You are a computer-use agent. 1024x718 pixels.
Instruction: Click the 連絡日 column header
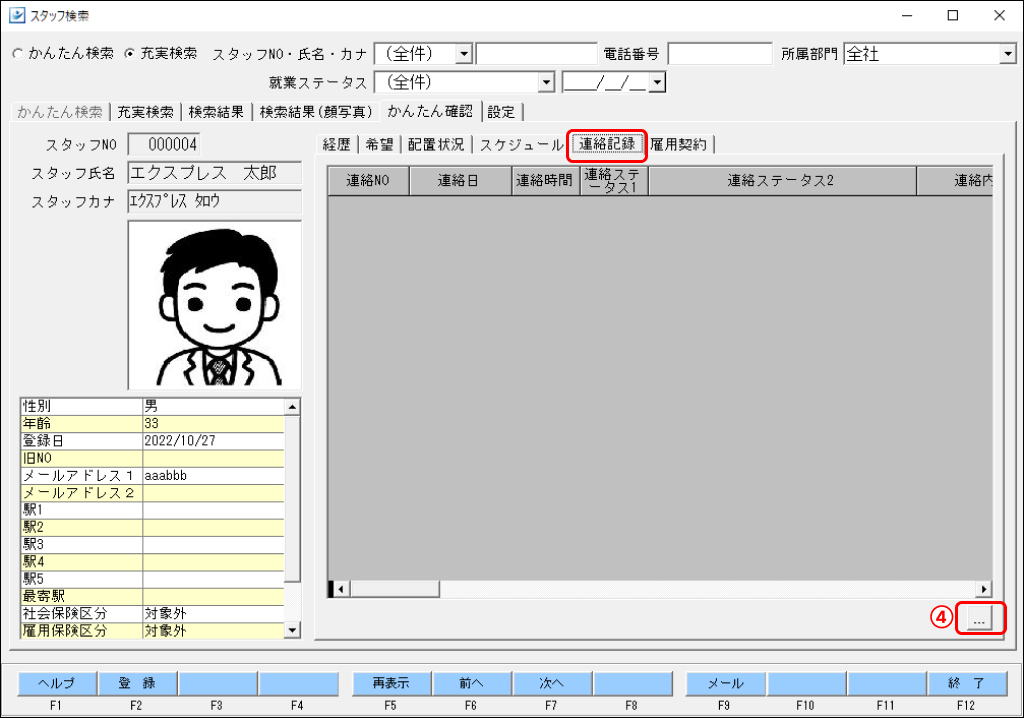click(x=460, y=181)
